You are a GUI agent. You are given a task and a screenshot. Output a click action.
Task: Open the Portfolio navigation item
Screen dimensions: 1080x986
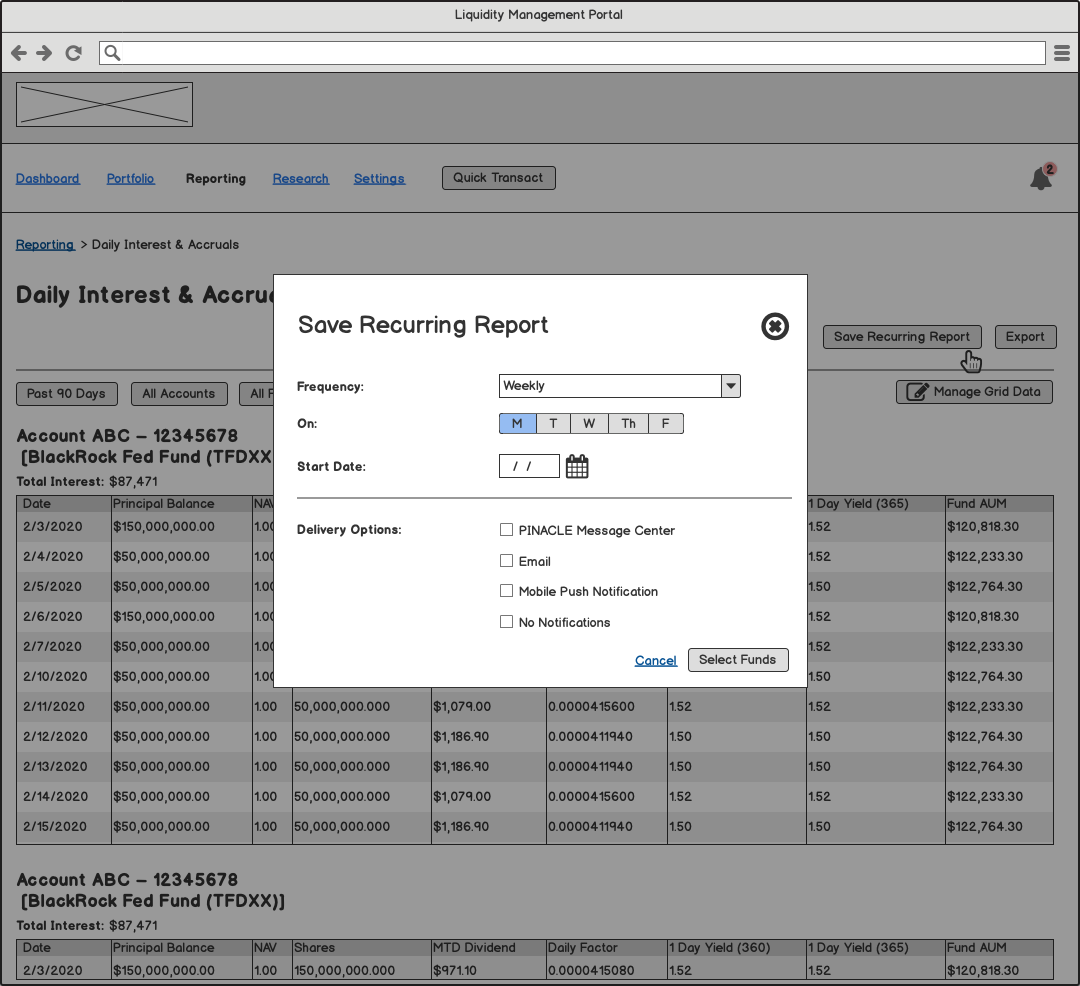pos(130,178)
